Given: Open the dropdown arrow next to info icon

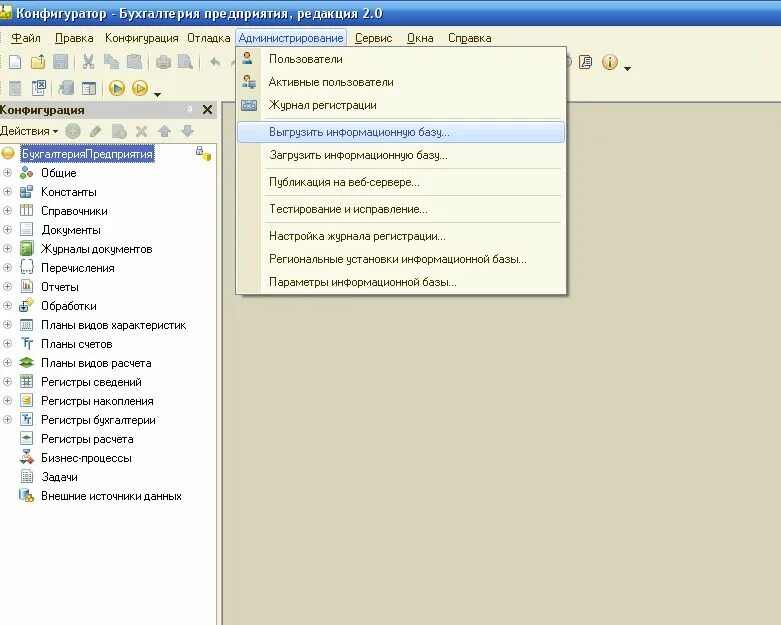Looking at the screenshot, I should (x=627, y=68).
